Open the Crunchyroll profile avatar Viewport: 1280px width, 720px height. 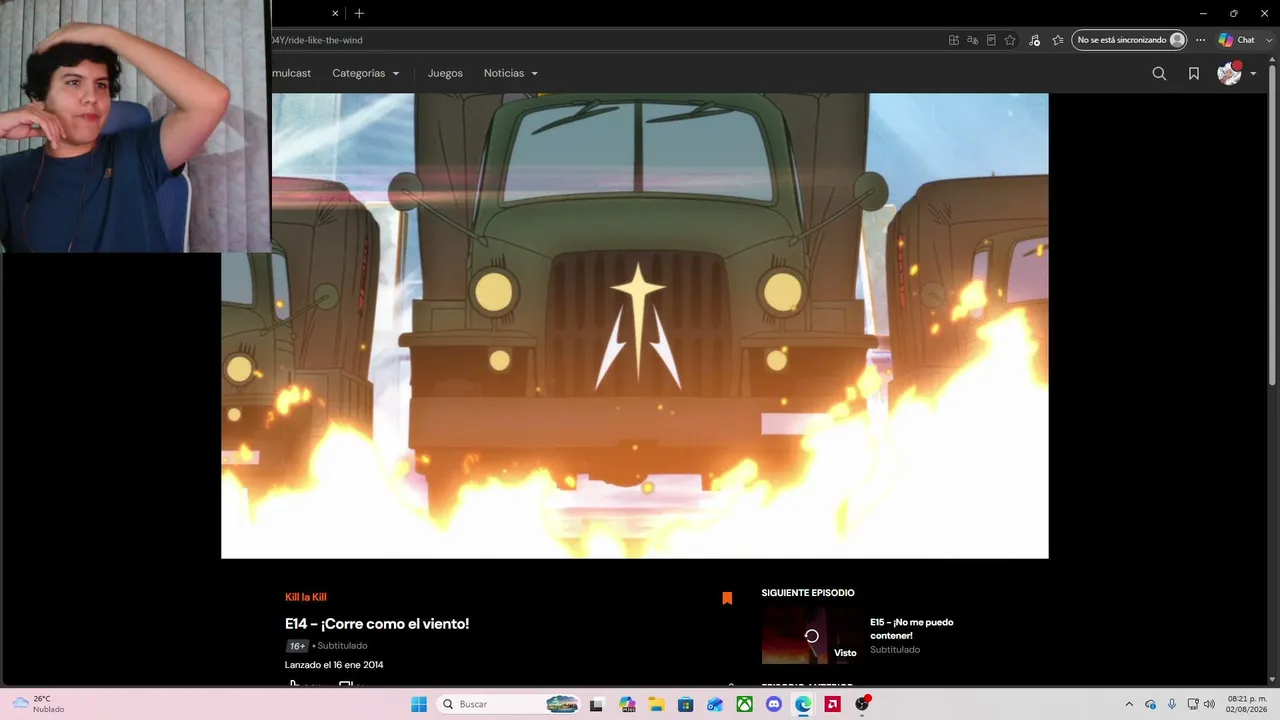(x=1229, y=73)
